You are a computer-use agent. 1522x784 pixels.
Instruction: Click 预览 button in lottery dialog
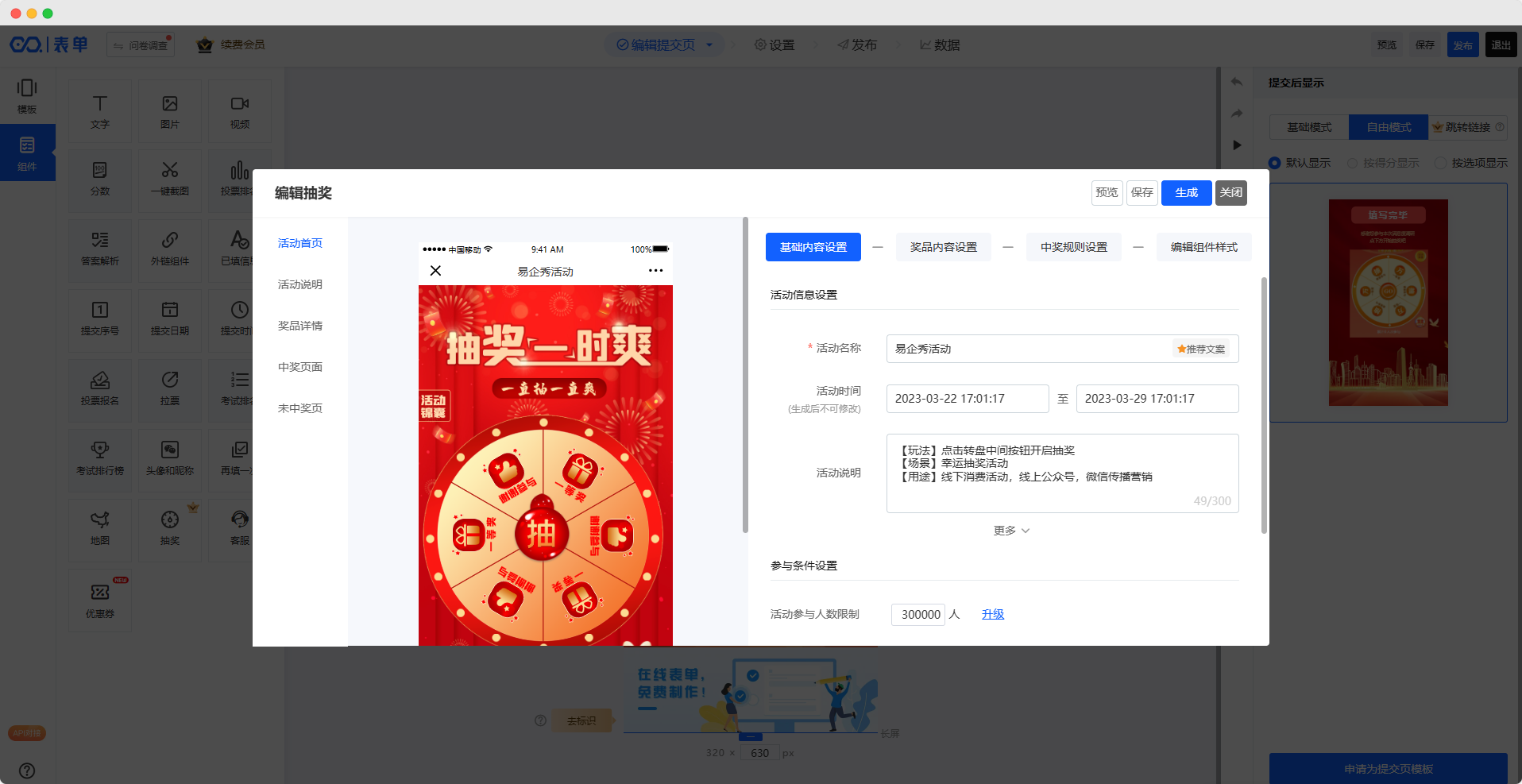coord(1107,192)
